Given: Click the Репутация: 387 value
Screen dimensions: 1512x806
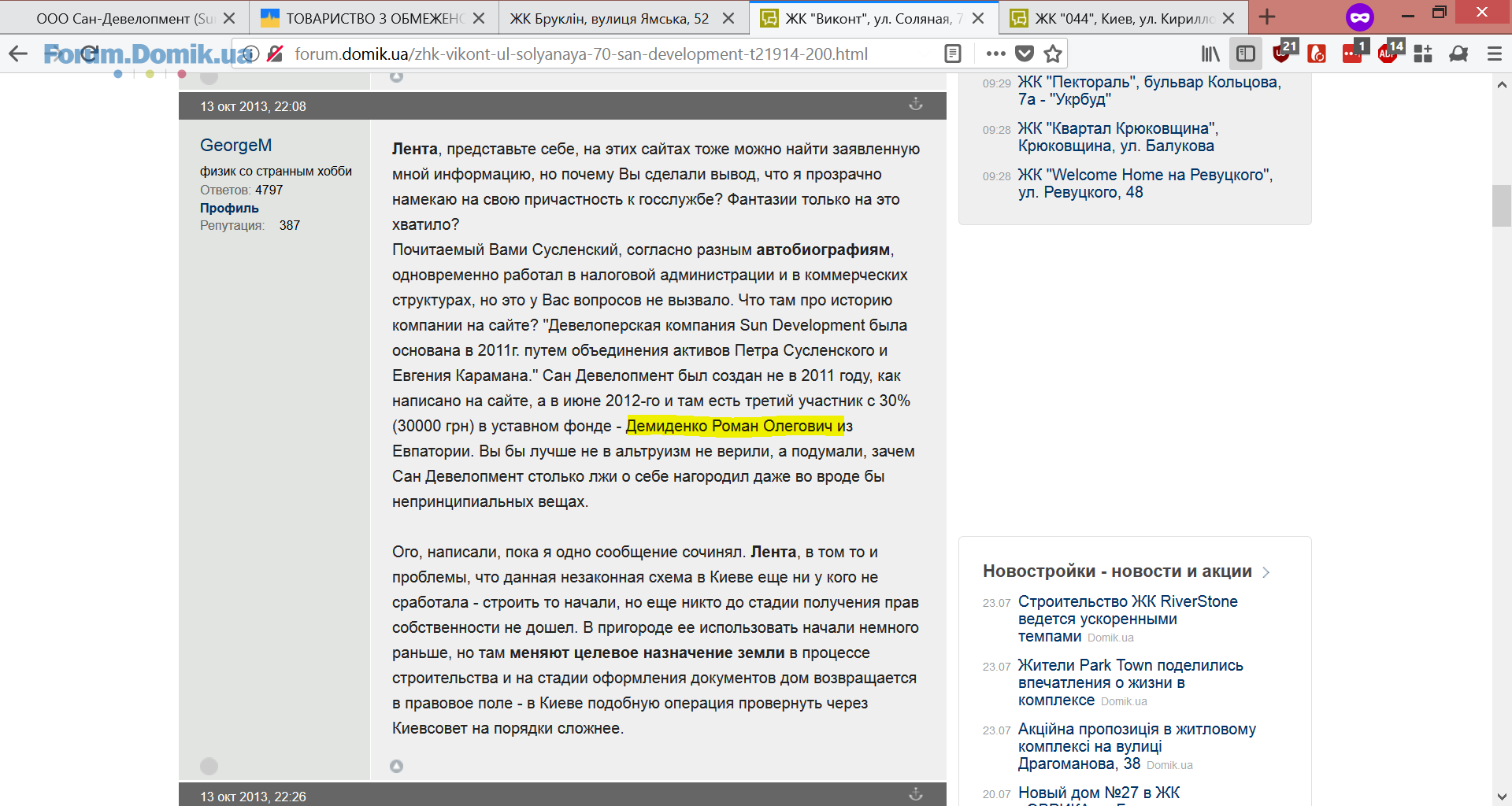Looking at the screenshot, I should coord(289,225).
